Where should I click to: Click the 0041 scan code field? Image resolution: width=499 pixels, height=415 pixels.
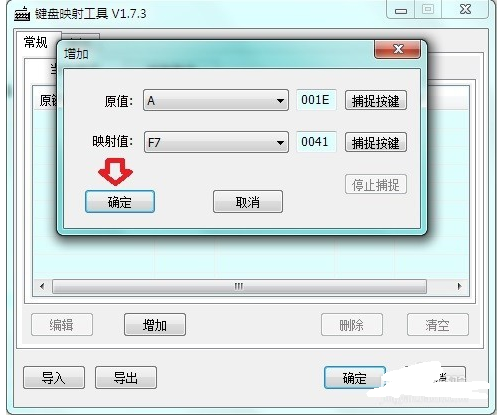click(x=316, y=142)
